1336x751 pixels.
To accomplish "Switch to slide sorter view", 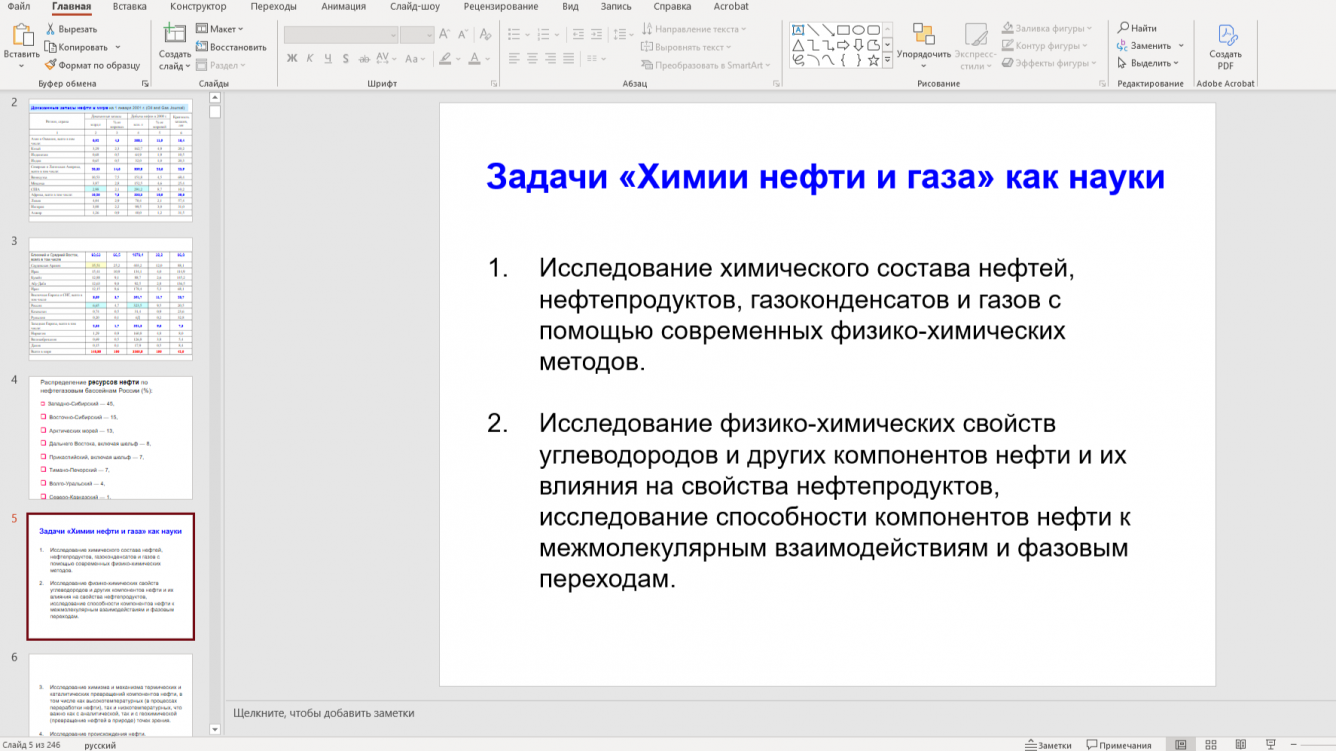I will 1211,745.
